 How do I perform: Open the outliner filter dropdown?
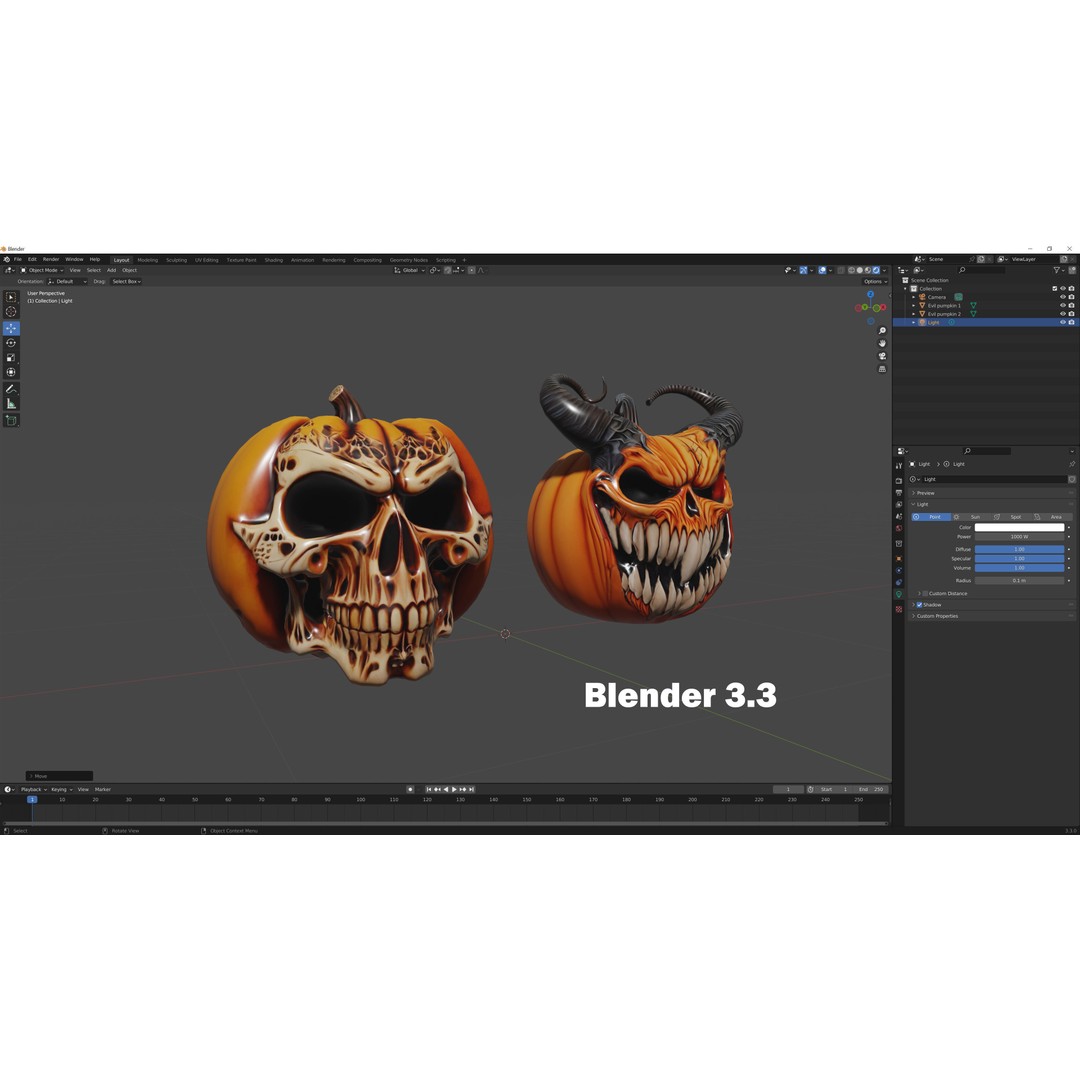tap(1058, 270)
